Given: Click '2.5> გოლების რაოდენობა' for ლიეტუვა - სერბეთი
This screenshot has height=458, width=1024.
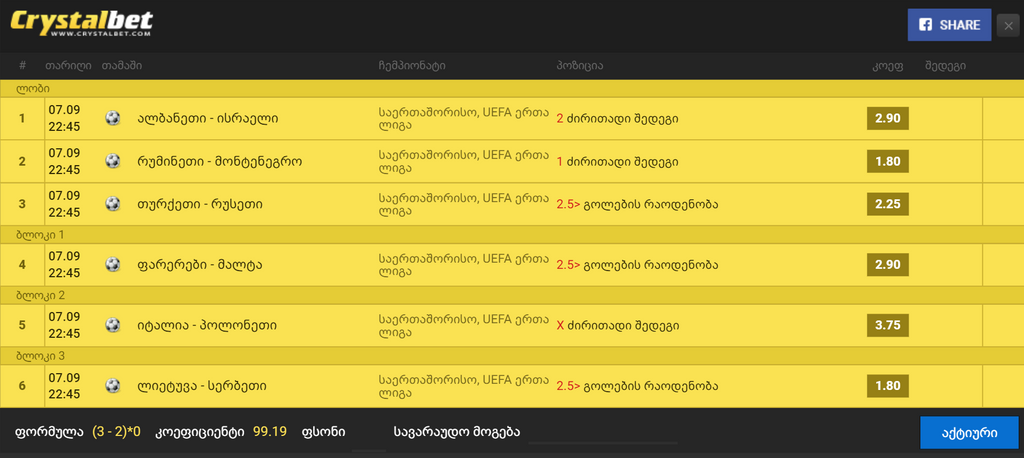Looking at the screenshot, I should click(637, 386).
